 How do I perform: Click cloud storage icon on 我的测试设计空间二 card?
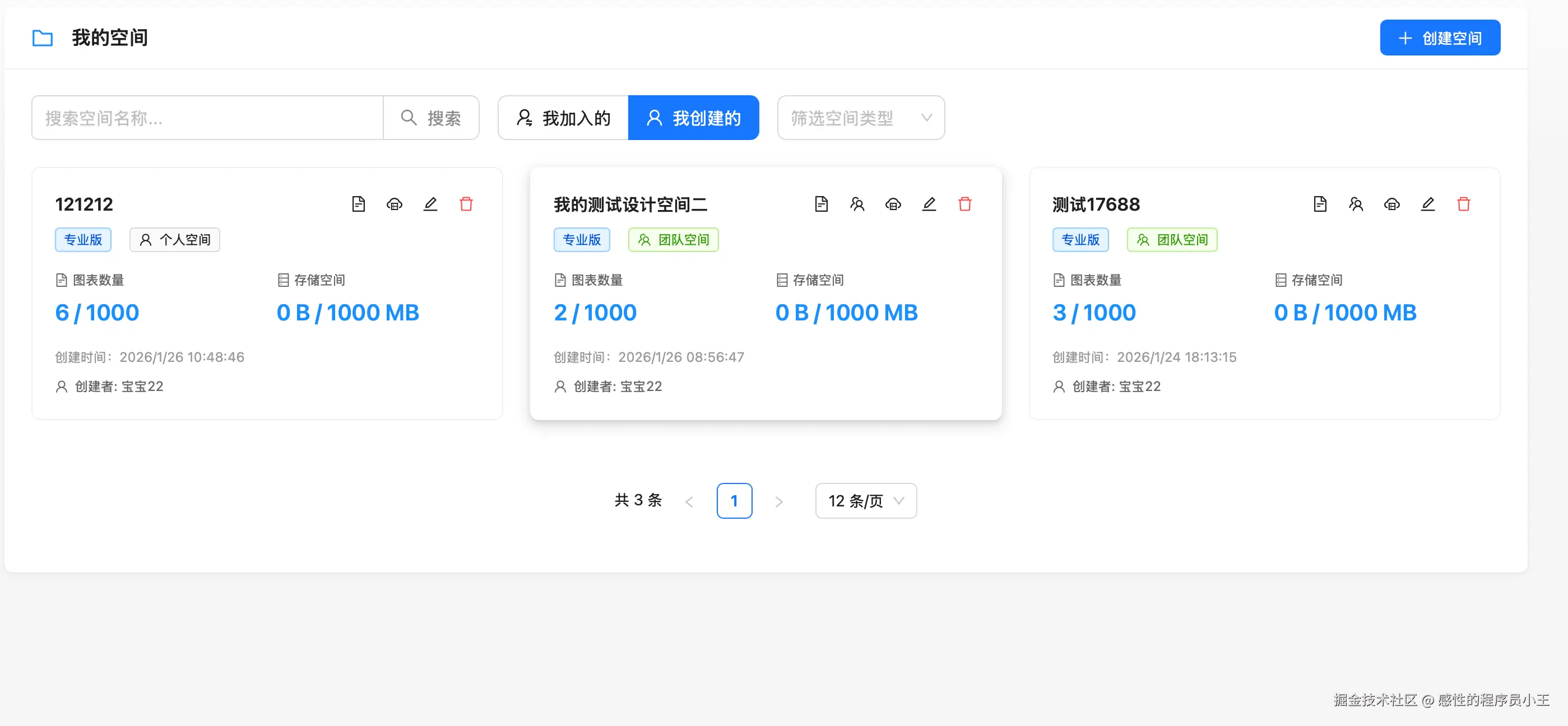pyautogui.click(x=893, y=204)
